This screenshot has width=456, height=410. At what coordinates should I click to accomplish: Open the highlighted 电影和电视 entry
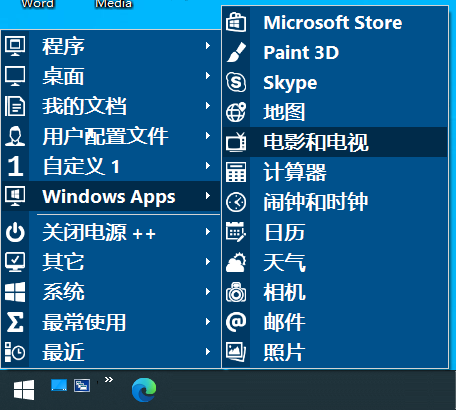pos(335,142)
